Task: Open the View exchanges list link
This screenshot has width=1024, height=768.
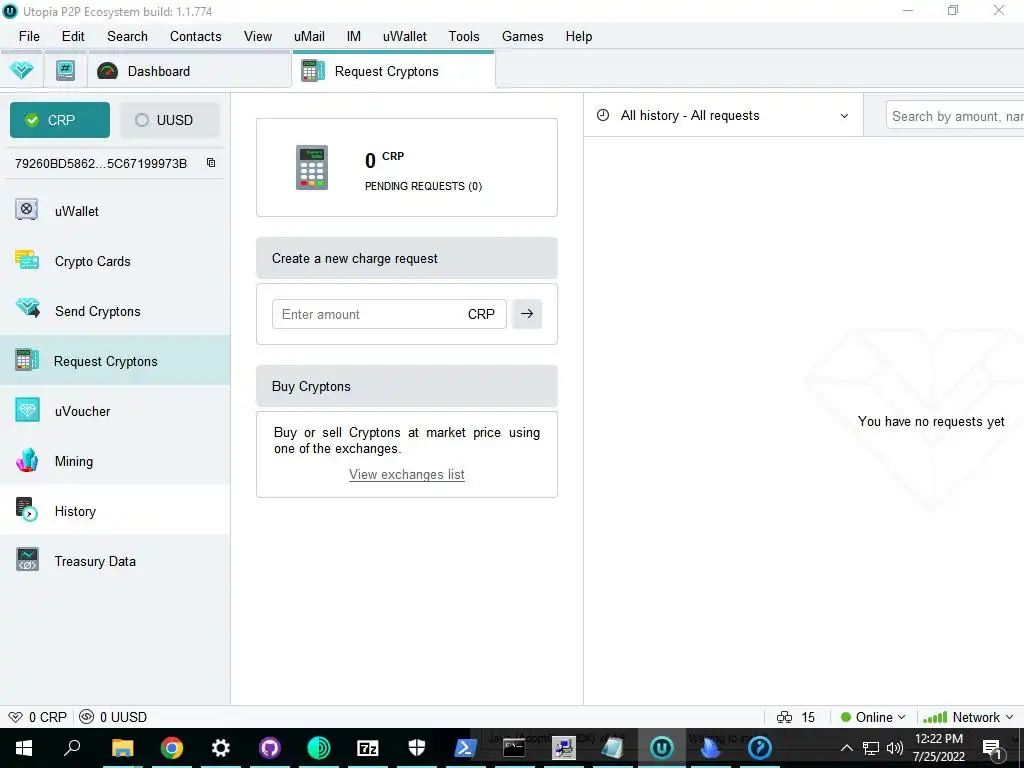Action: [407, 475]
